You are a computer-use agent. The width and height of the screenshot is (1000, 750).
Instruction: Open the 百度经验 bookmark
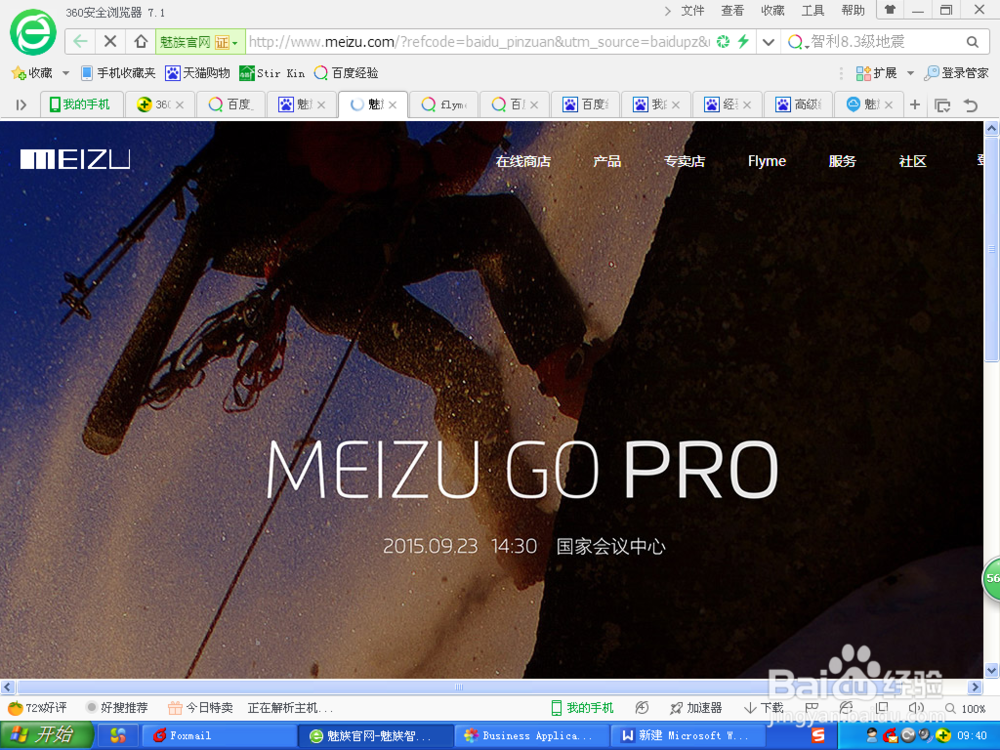[x=346, y=73]
